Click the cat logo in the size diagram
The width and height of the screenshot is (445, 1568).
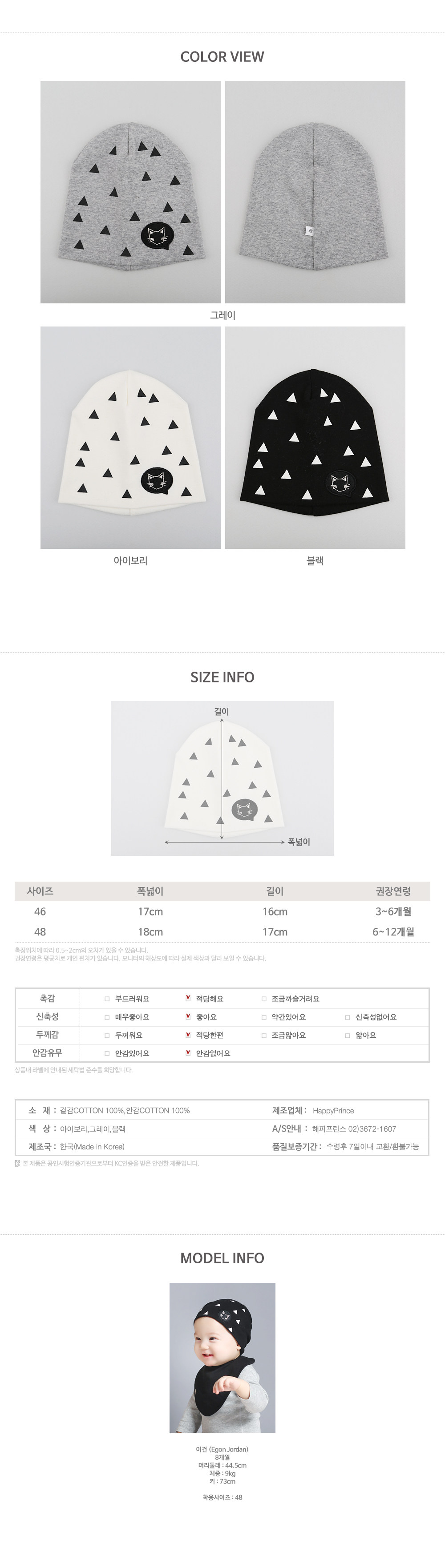coord(245,810)
